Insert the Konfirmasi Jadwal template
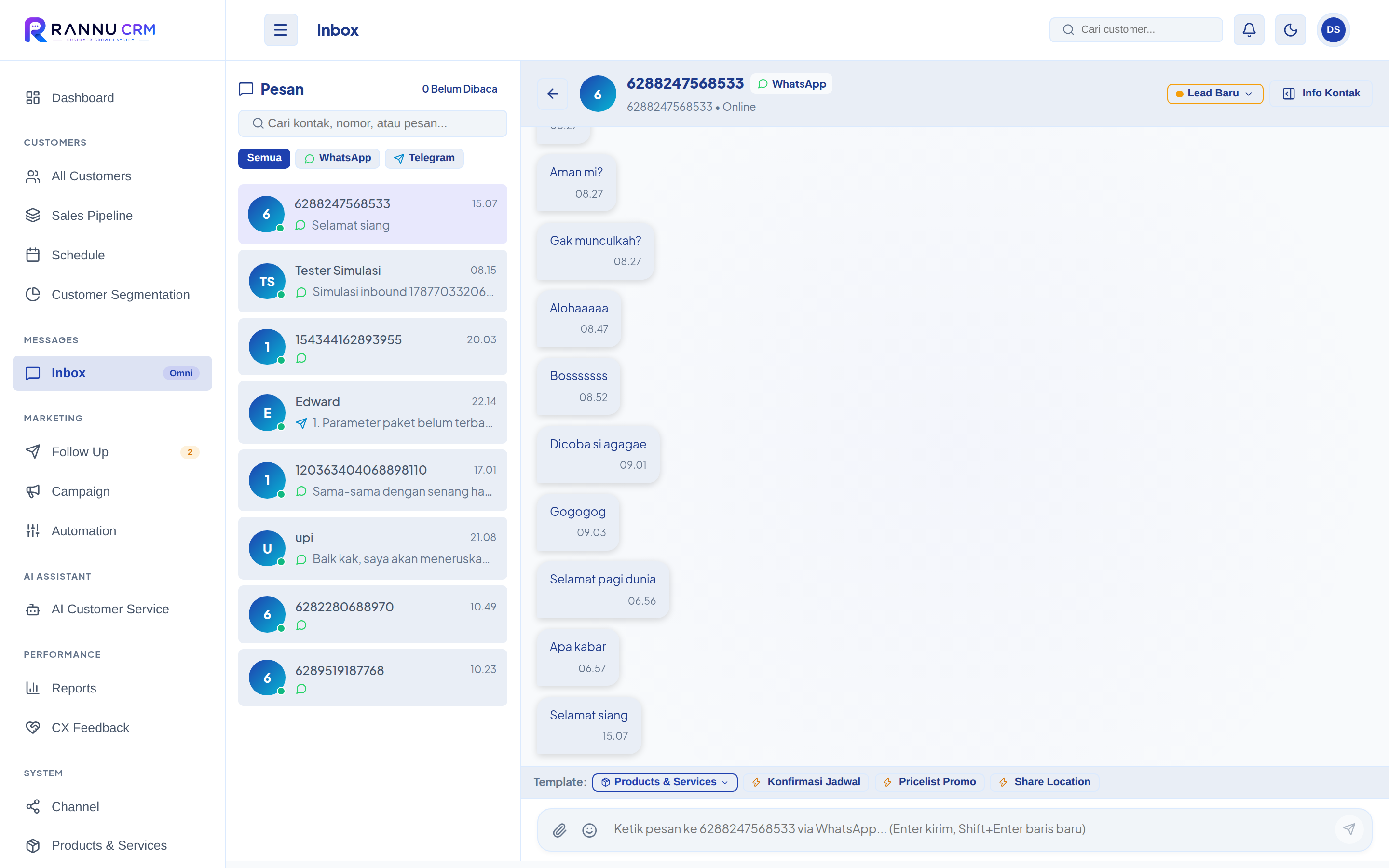This screenshot has width=1389, height=868. 806,782
